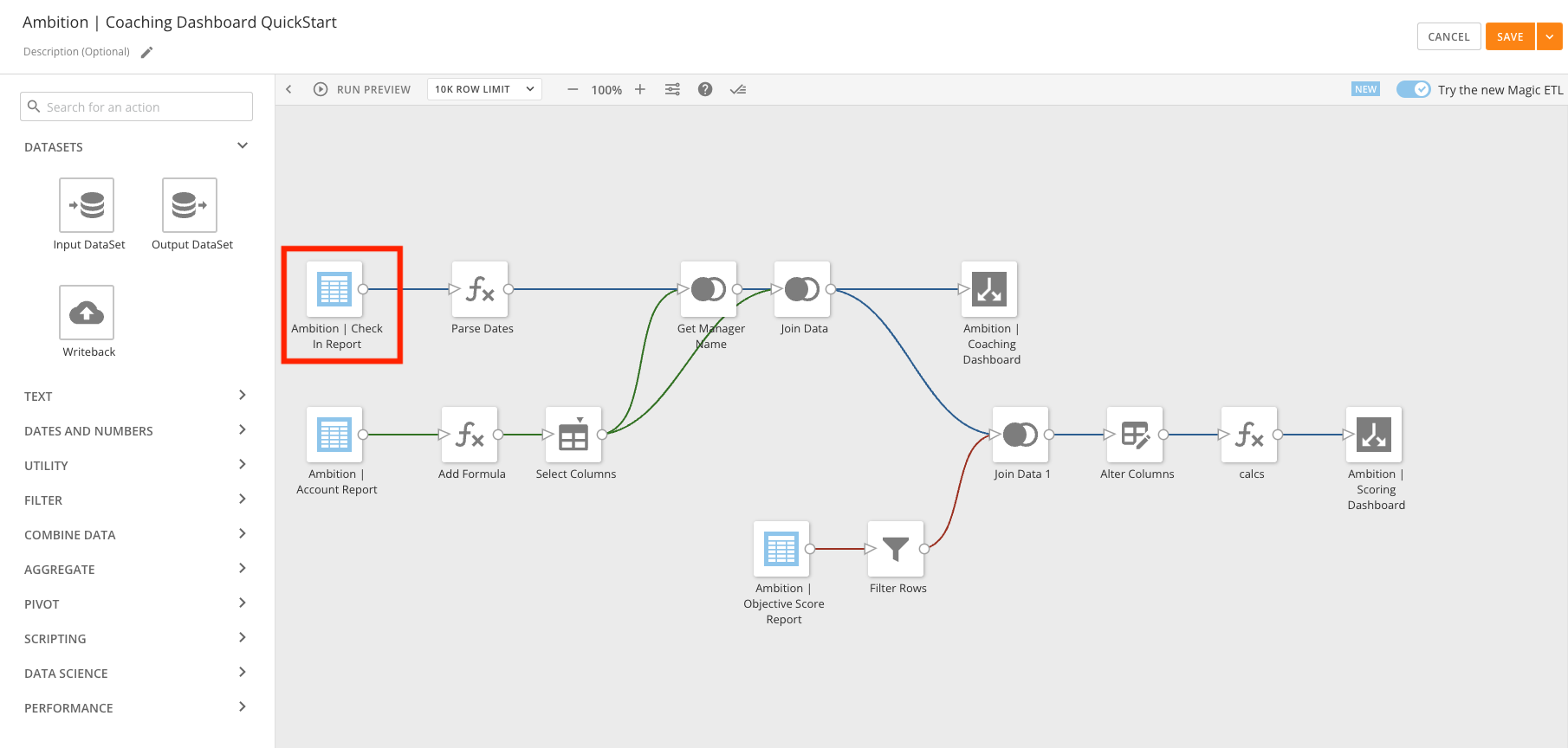Toggle the new Magic ETL switch
This screenshot has height=748, width=1568.
coord(1414,89)
